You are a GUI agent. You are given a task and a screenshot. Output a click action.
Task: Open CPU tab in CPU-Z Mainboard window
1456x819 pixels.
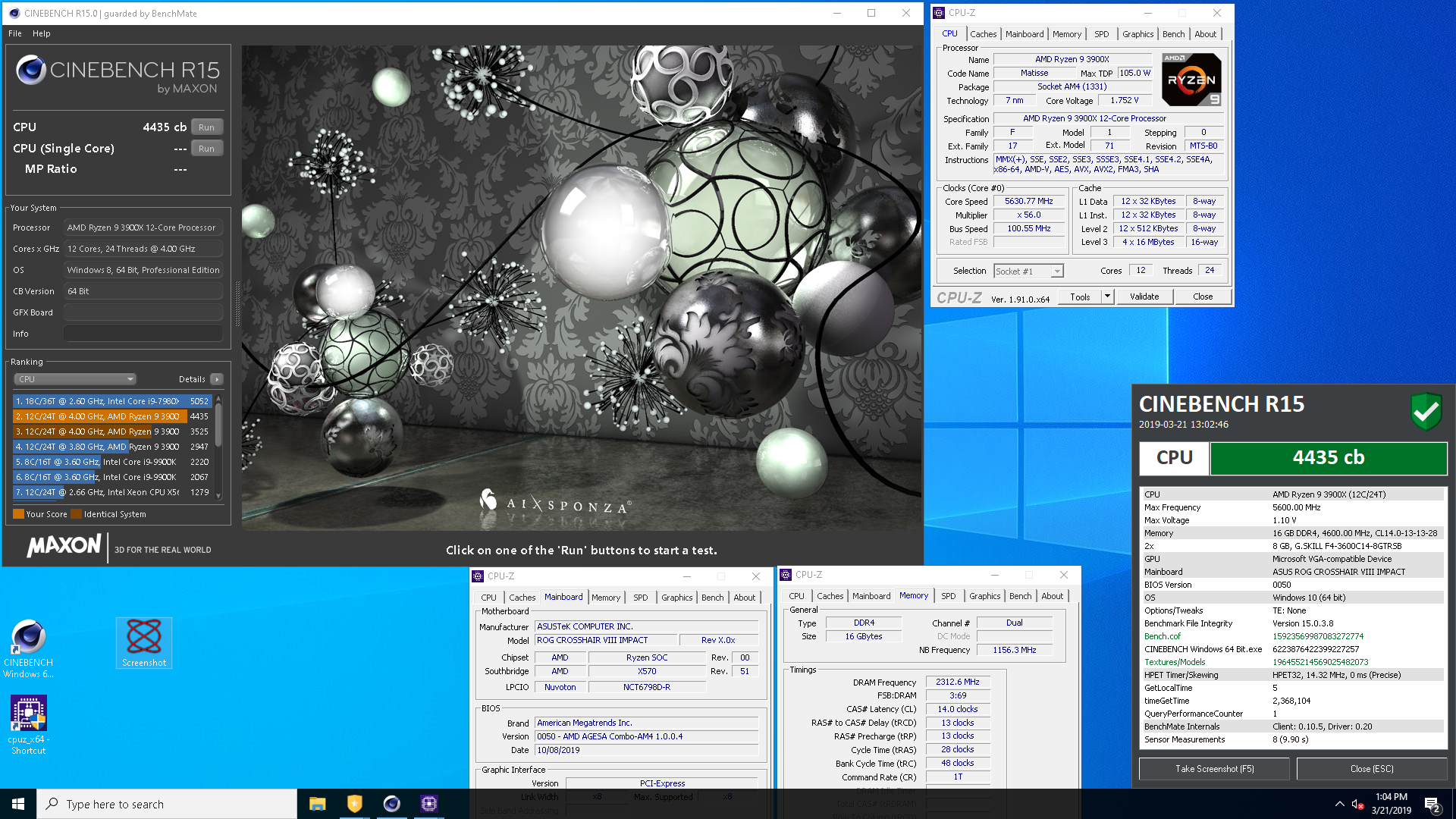(489, 598)
